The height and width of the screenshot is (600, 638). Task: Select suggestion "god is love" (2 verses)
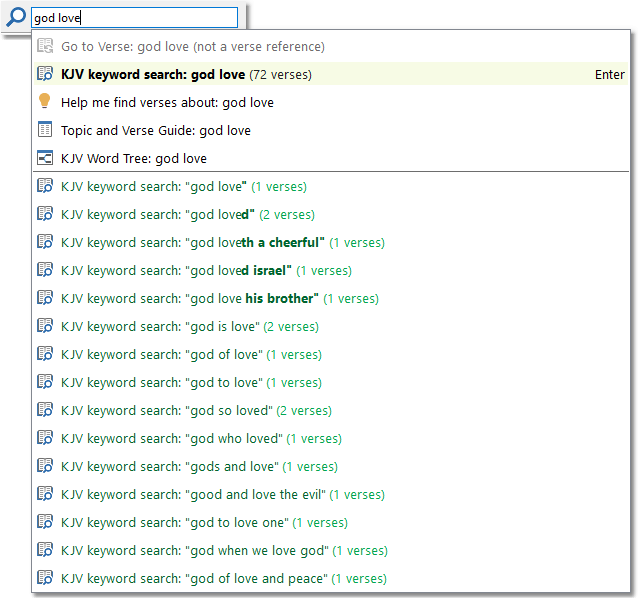click(x=330, y=326)
